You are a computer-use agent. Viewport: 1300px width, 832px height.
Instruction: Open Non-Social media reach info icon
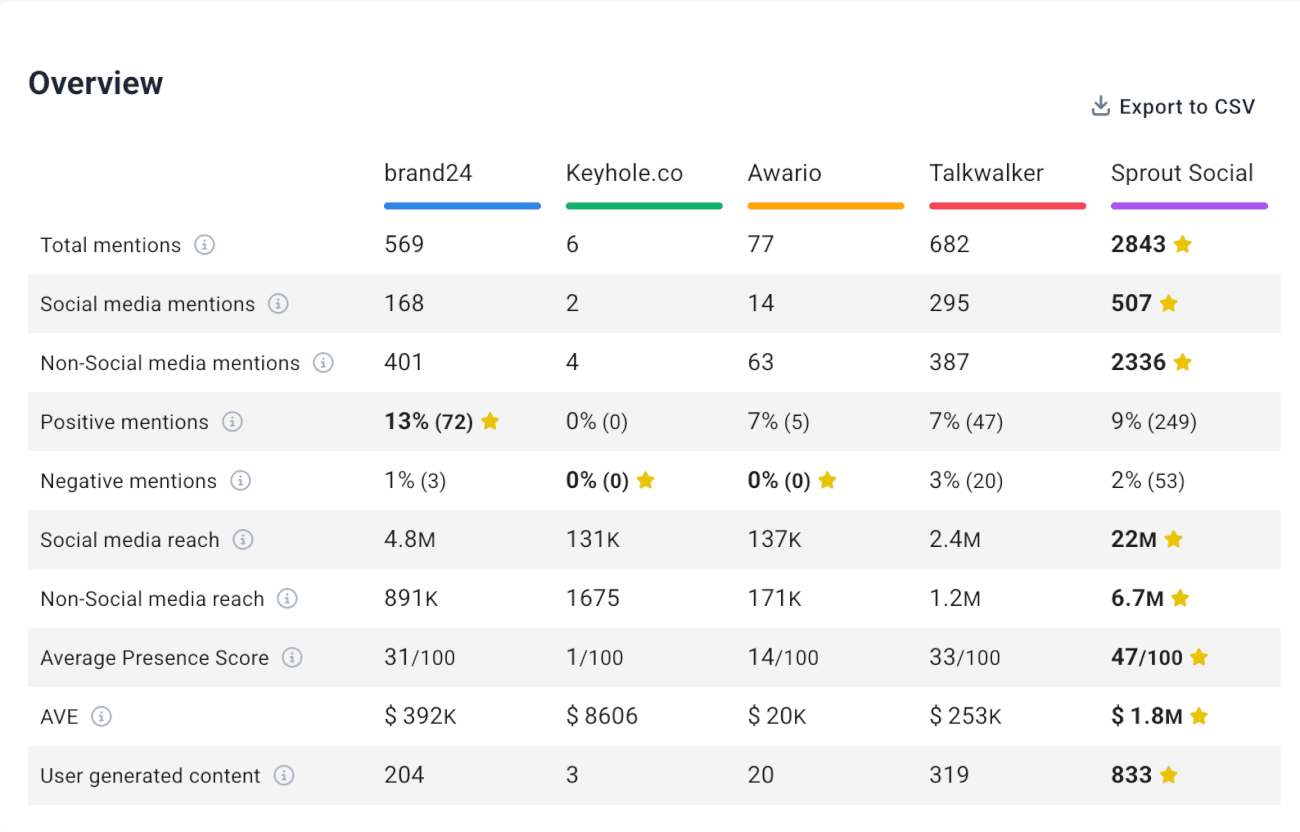287,599
